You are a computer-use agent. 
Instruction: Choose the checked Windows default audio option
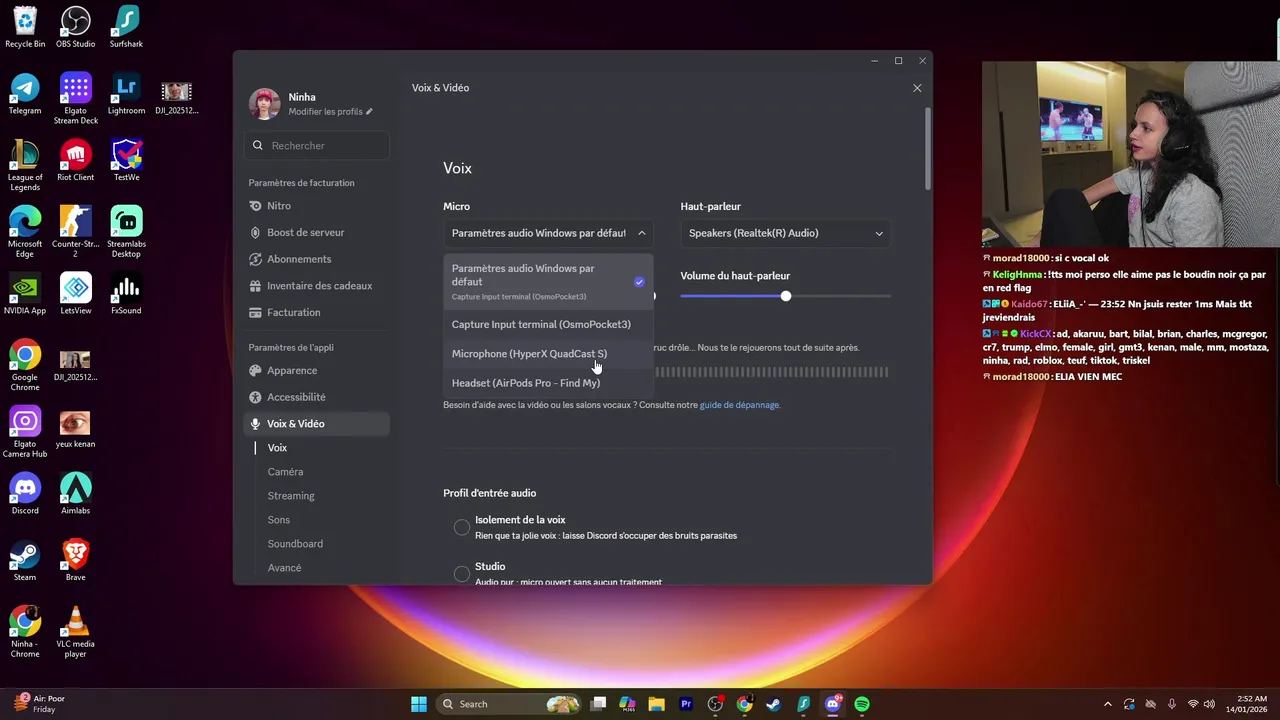pos(548,282)
